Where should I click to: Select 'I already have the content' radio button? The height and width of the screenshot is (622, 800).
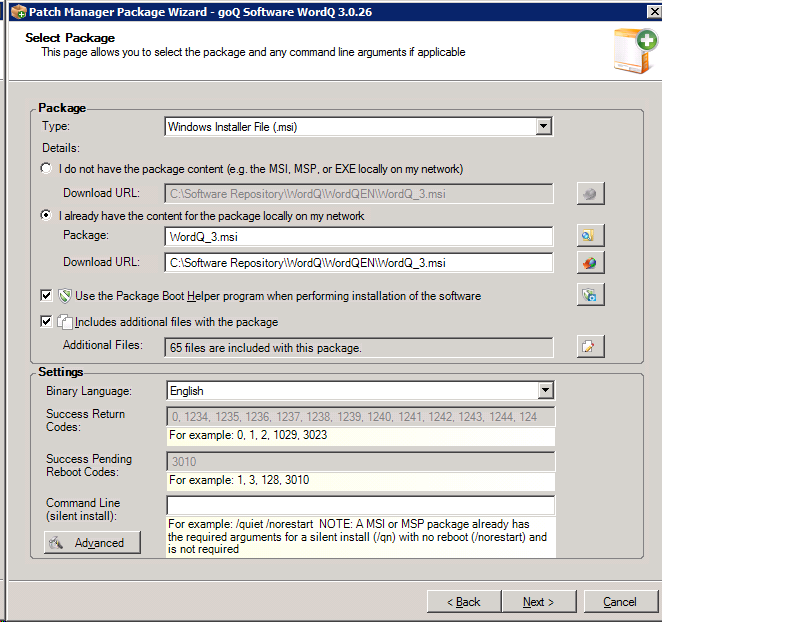[46, 215]
